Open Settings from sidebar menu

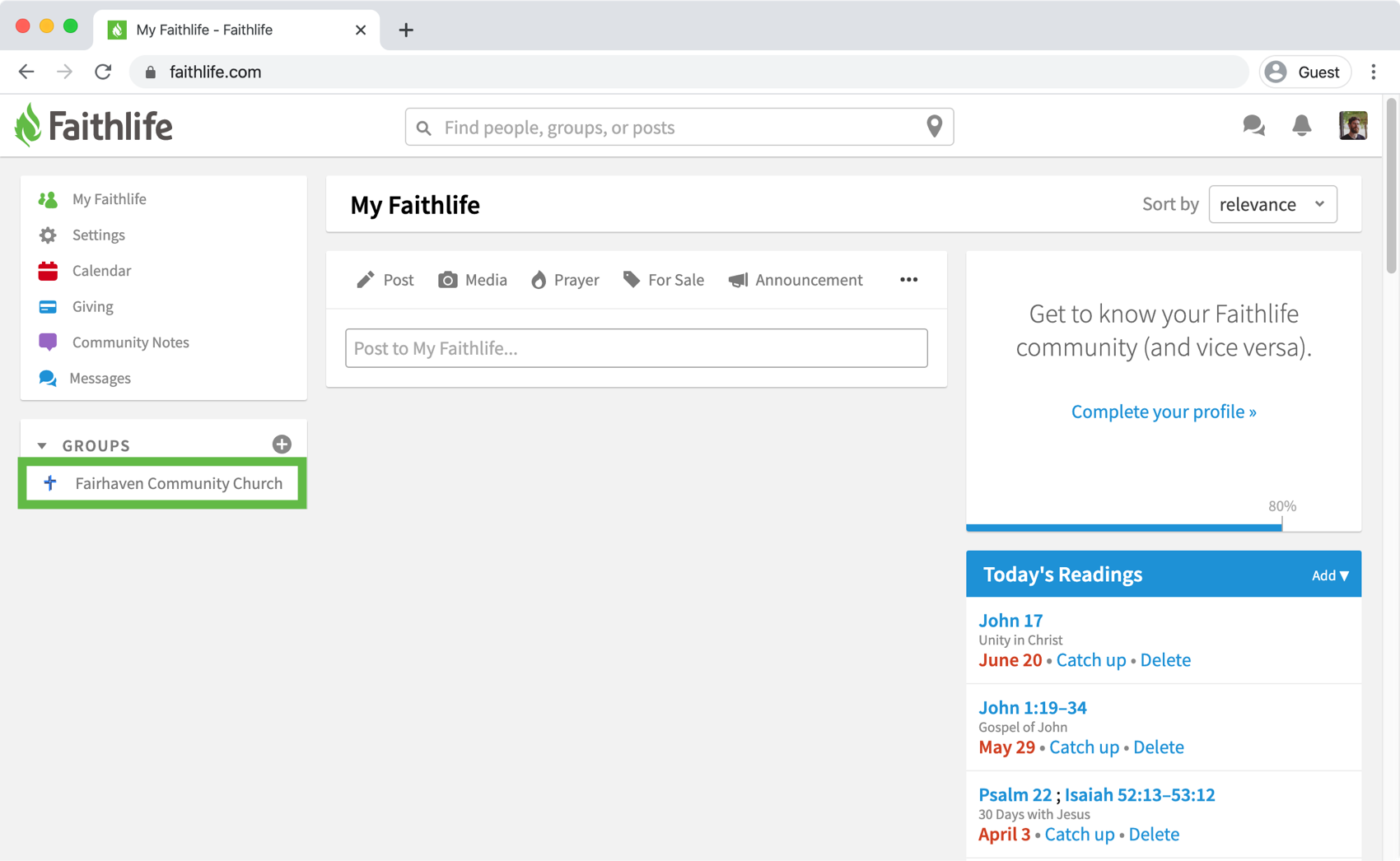point(99,235)
